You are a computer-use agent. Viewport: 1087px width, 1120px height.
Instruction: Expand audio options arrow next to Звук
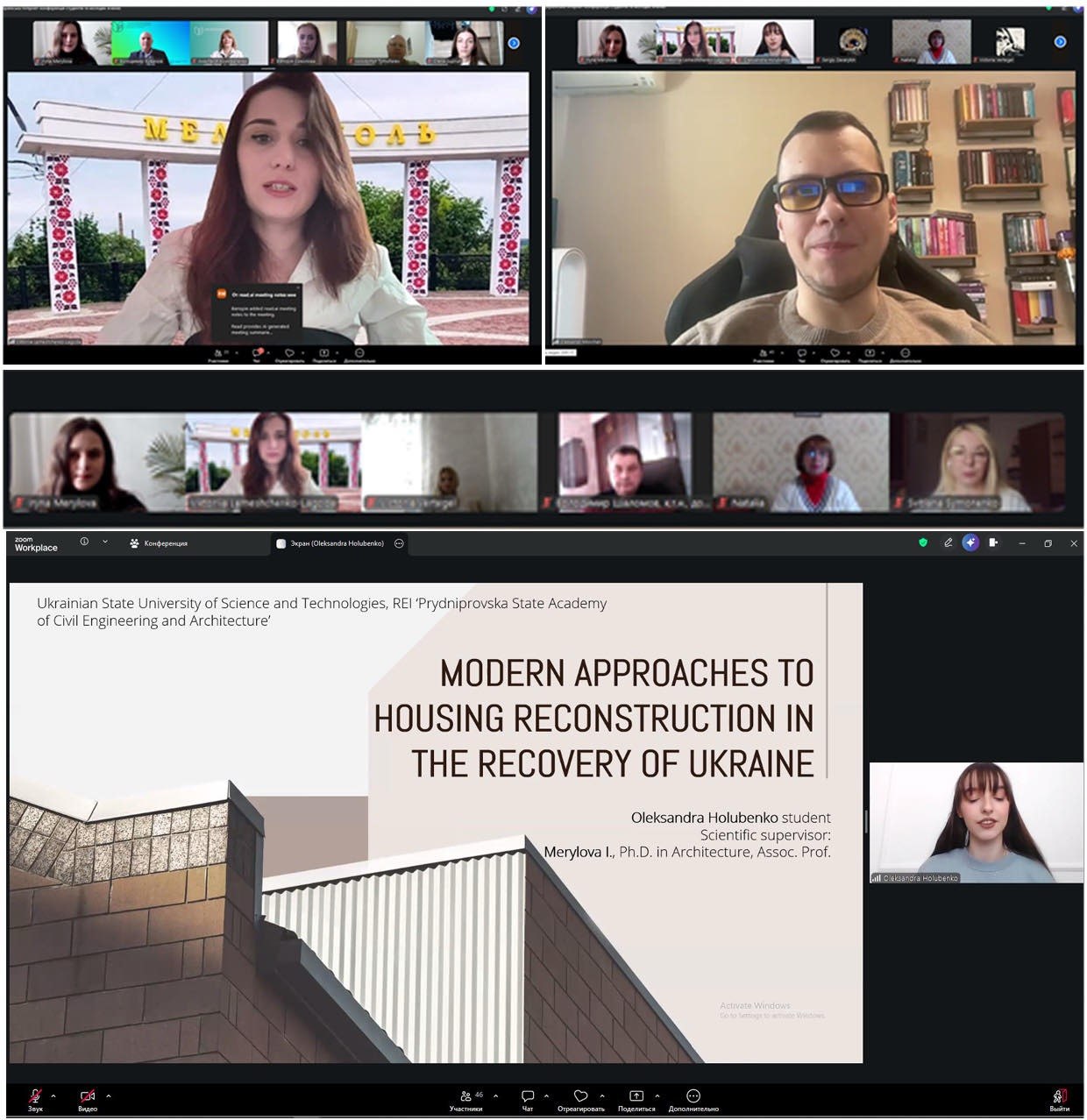tap(53, 1095)
